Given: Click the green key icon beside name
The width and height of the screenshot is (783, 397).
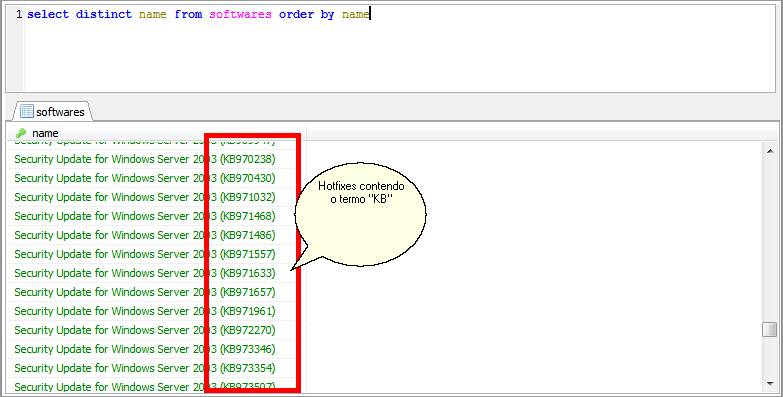Looking at the screenshot, I should click(x=21, y=133).
